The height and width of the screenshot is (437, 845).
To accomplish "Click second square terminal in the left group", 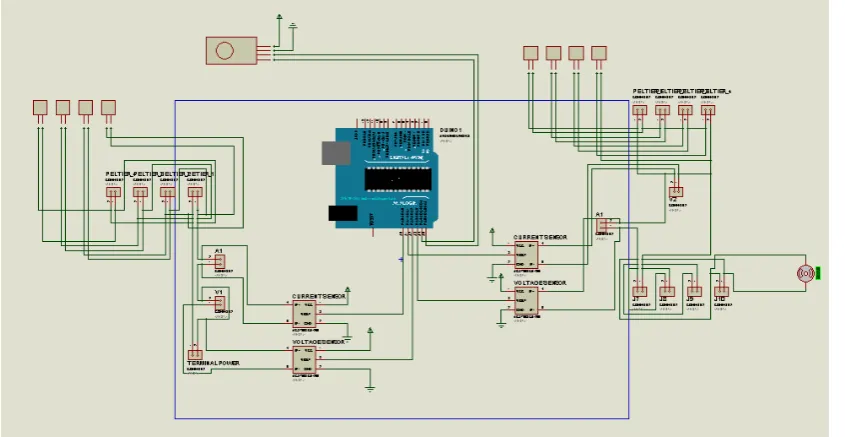I will pos(63,107).
